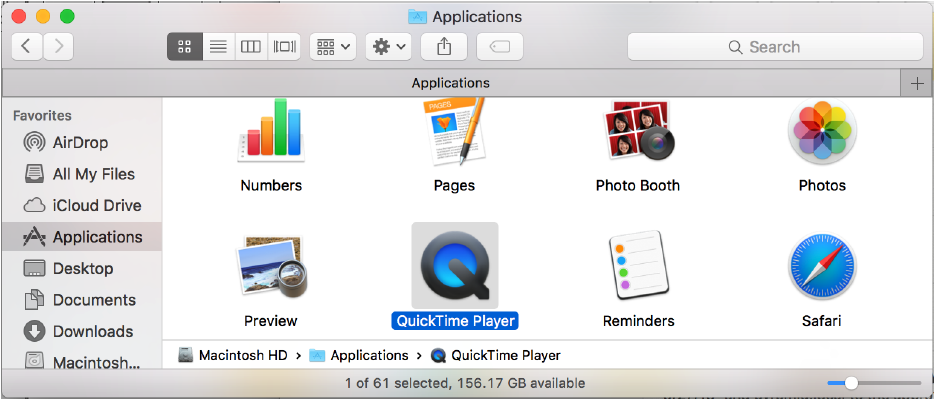Screen dimensions: 934x400
Task: Minimize window with the yellow button
Action: (x=43, y=17)
